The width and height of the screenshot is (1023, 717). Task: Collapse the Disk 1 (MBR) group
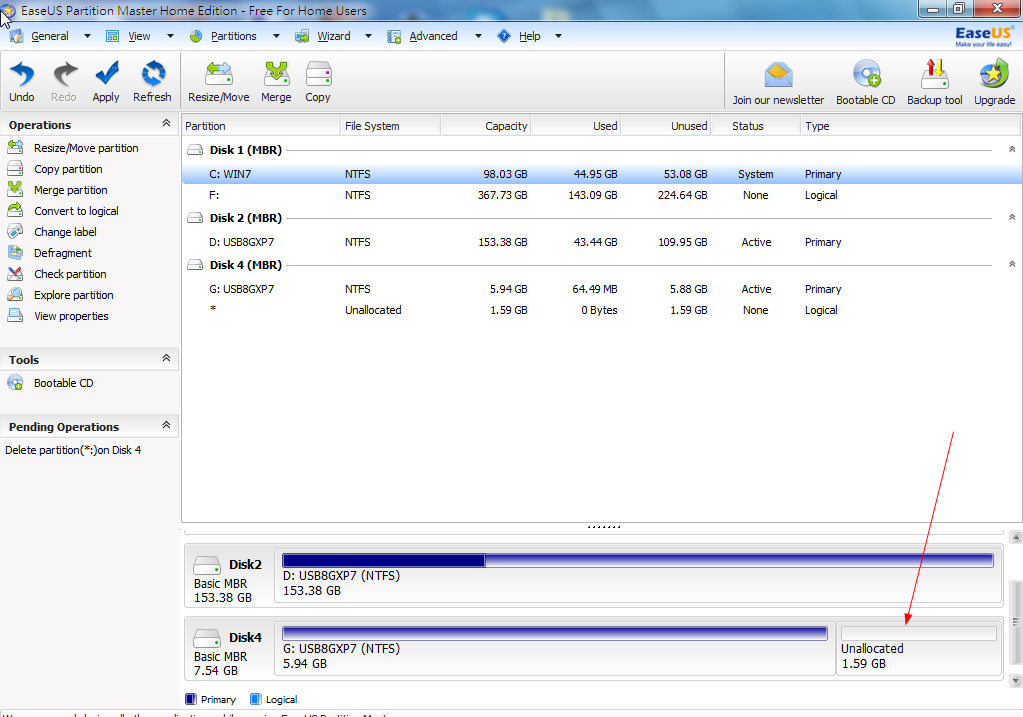click(x=1012, y=149)
